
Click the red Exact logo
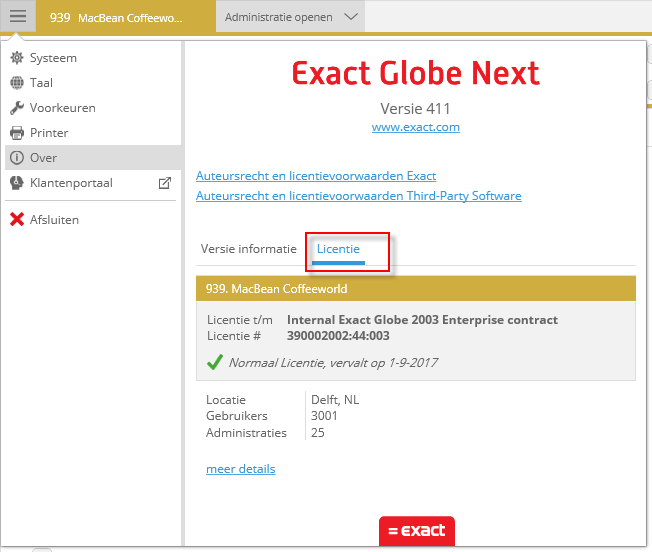[417, 531]
